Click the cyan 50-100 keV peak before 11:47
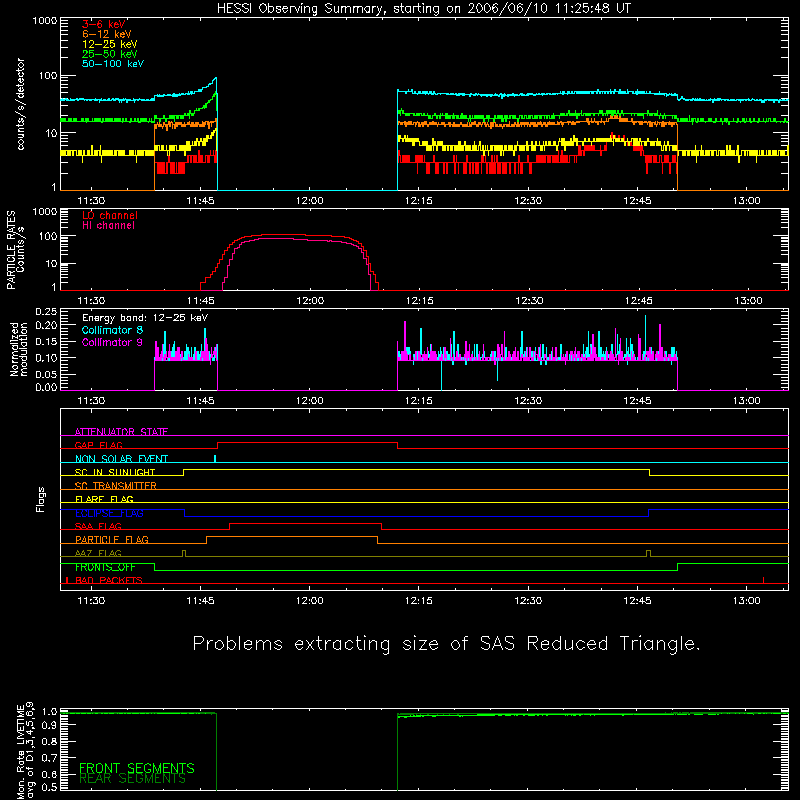 tap(216, 78)
